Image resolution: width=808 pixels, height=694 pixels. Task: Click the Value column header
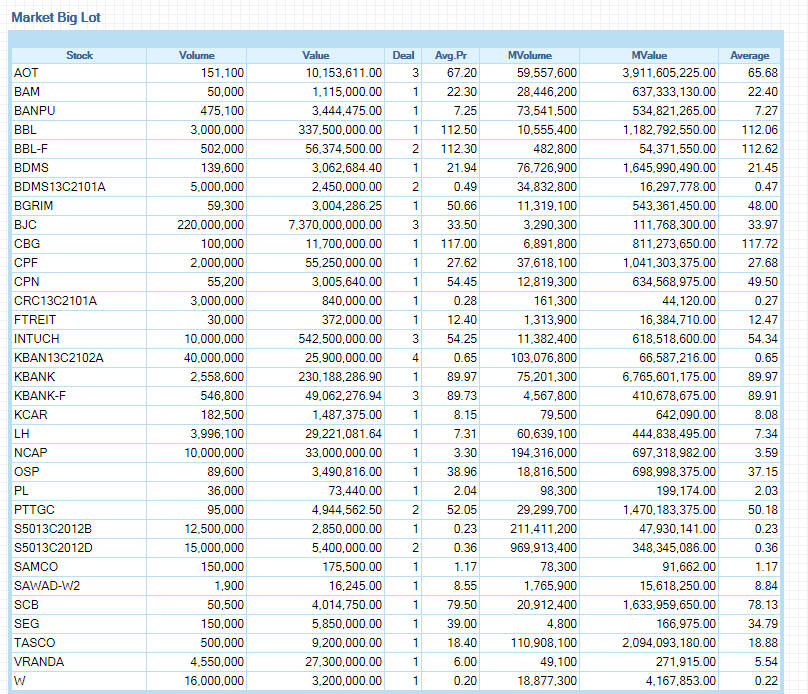click(x=315, y=55)
